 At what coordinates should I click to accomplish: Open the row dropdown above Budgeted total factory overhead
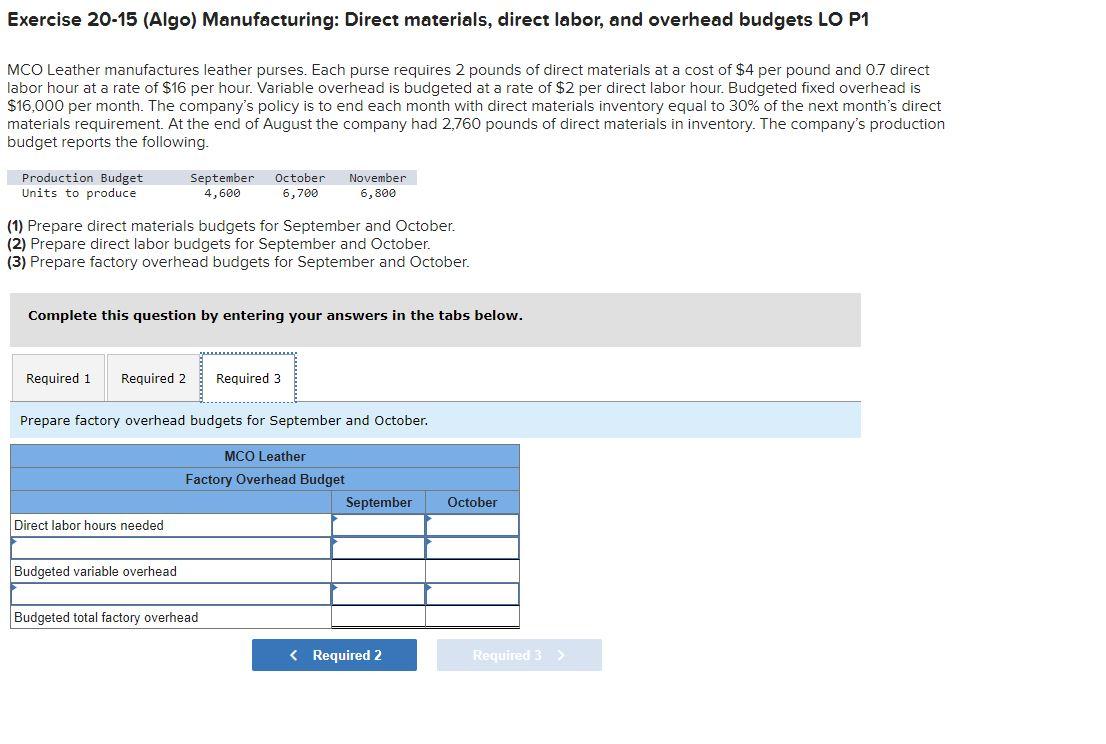[x=170, y=593]
